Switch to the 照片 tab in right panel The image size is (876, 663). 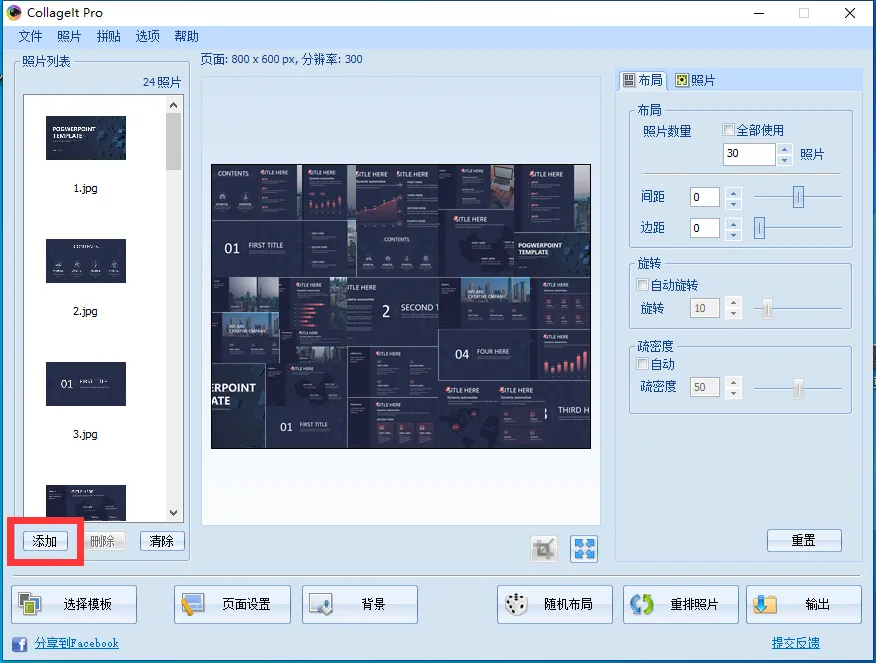click(x=695, y=80)
